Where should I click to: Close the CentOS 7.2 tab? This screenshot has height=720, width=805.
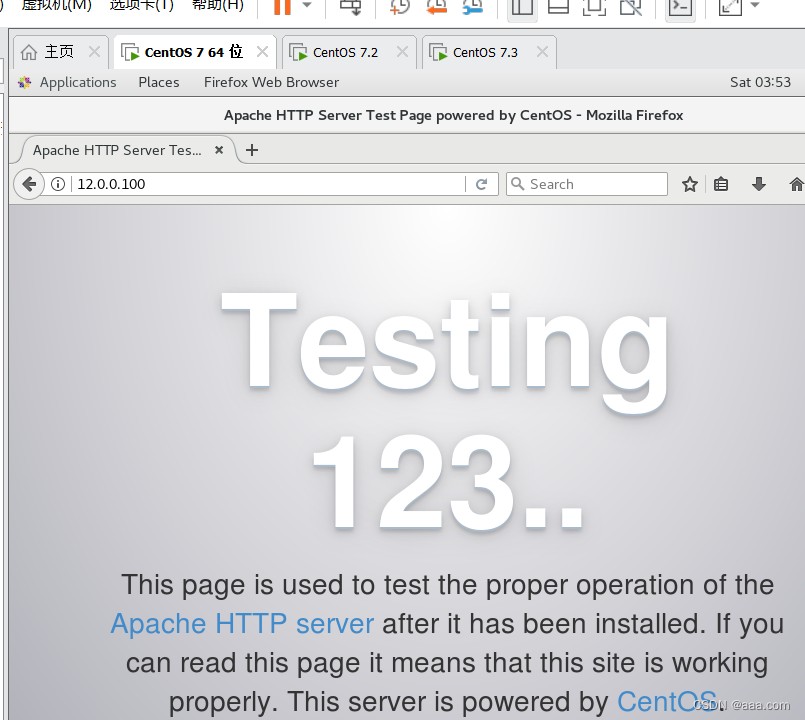pyautogui.click(x=402, y=51)
